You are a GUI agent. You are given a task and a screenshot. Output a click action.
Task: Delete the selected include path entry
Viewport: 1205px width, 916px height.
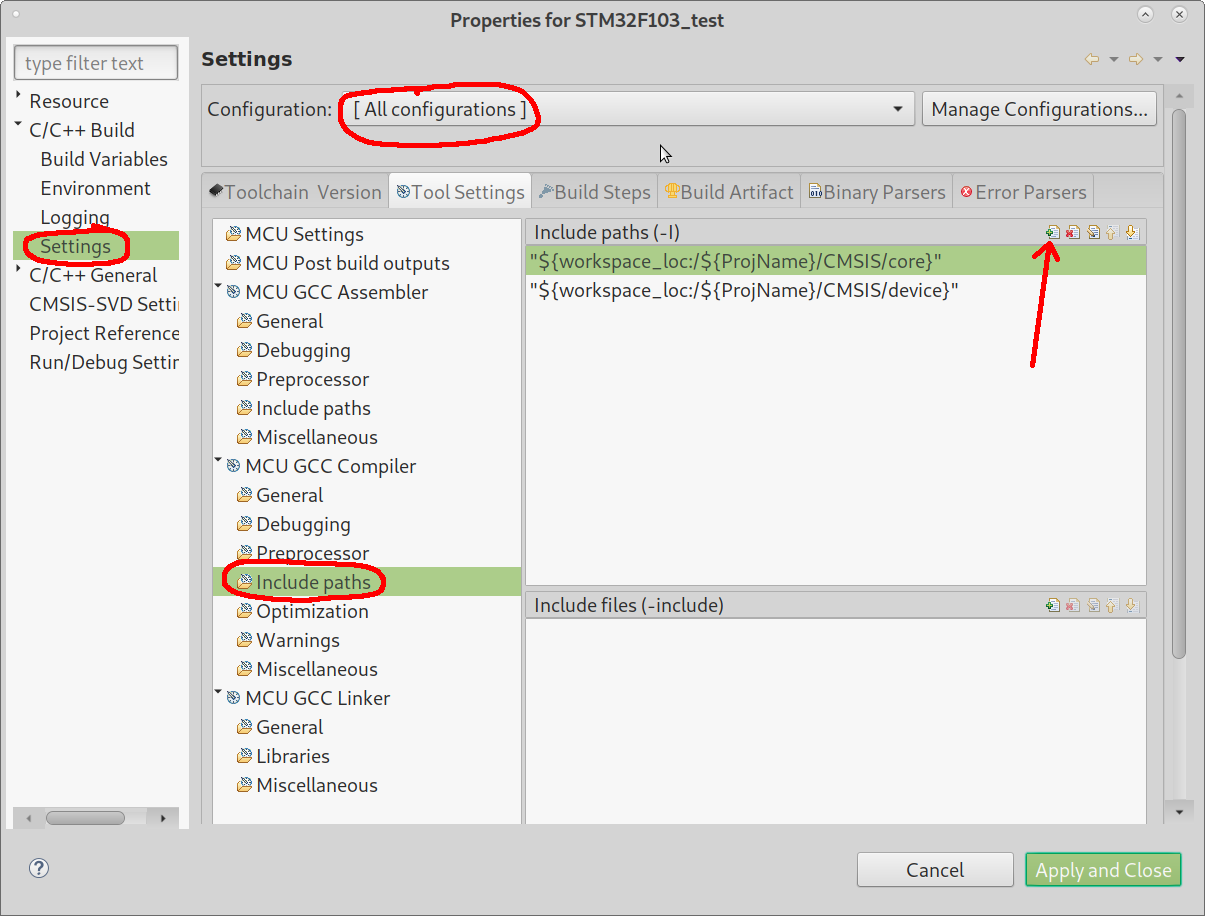click(1072, 232)
